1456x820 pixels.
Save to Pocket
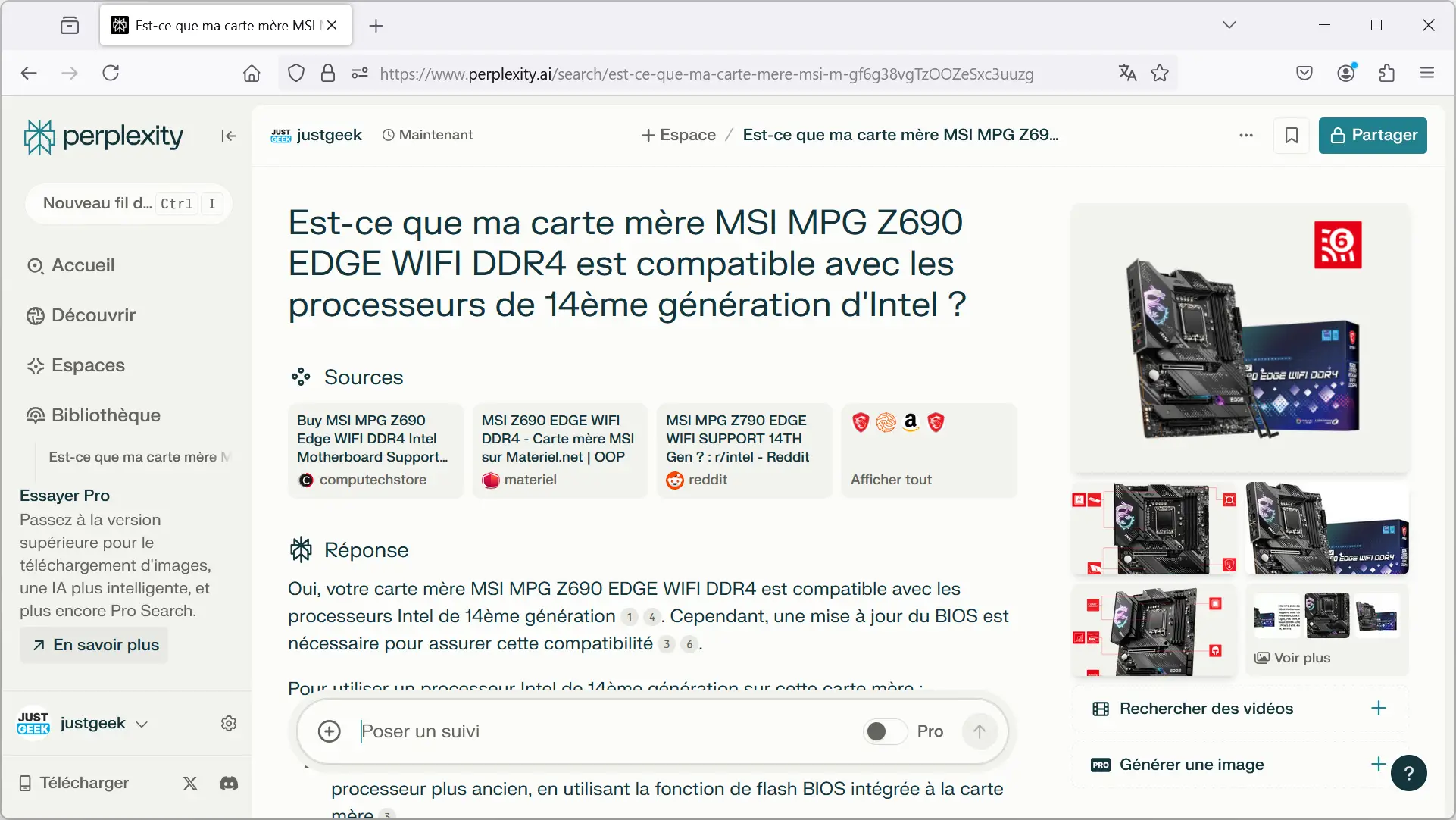pos(1304,74)
